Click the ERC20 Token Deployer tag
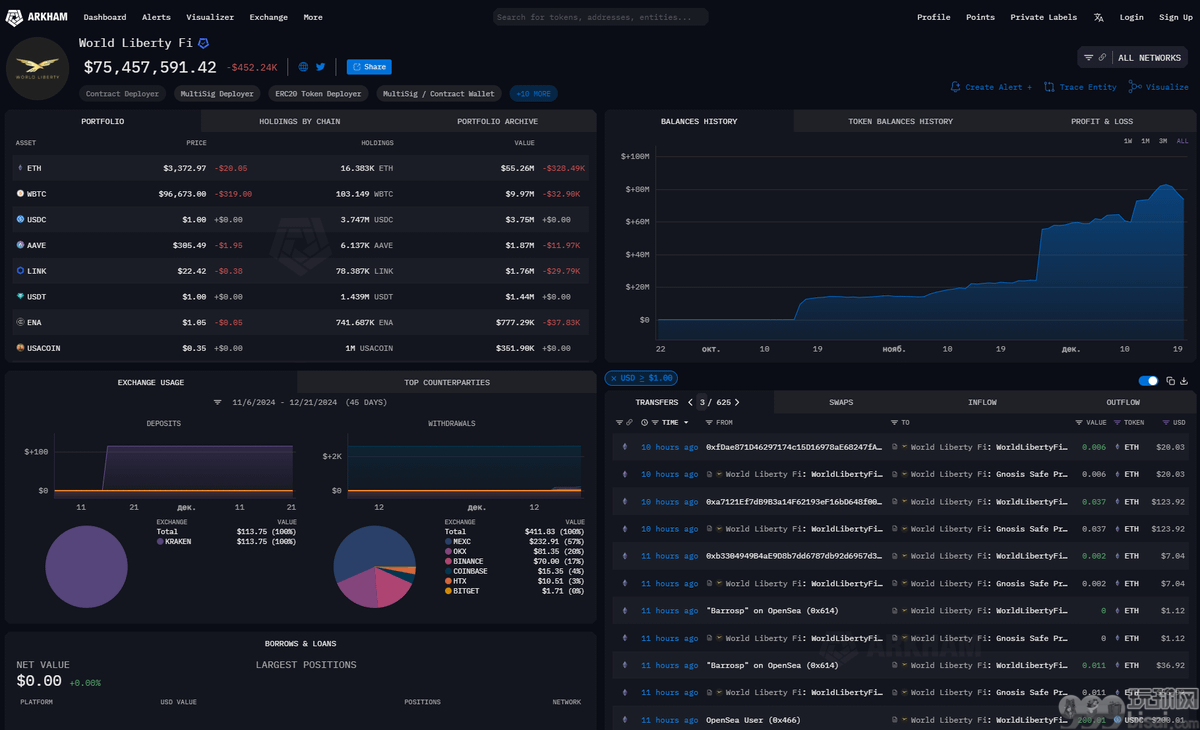The height and width of the screenshot is (730, 1200). click(319, 94)
